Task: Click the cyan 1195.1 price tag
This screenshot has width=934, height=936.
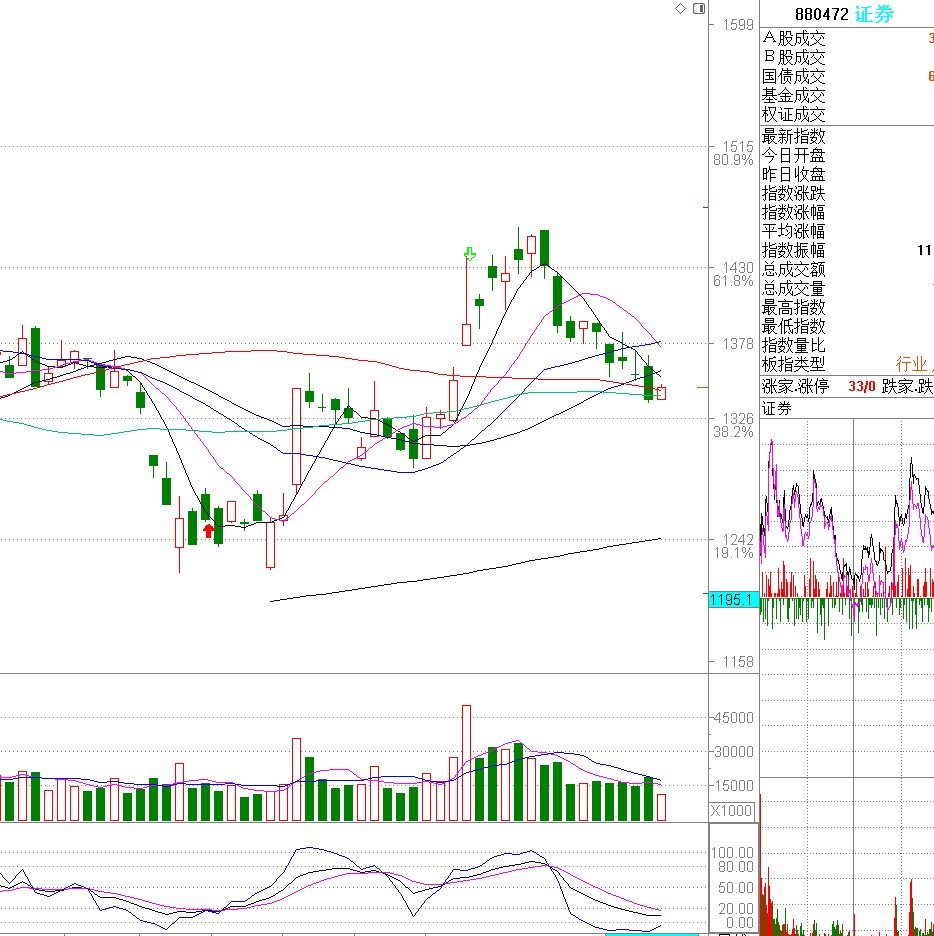Action: coord(733,599)
